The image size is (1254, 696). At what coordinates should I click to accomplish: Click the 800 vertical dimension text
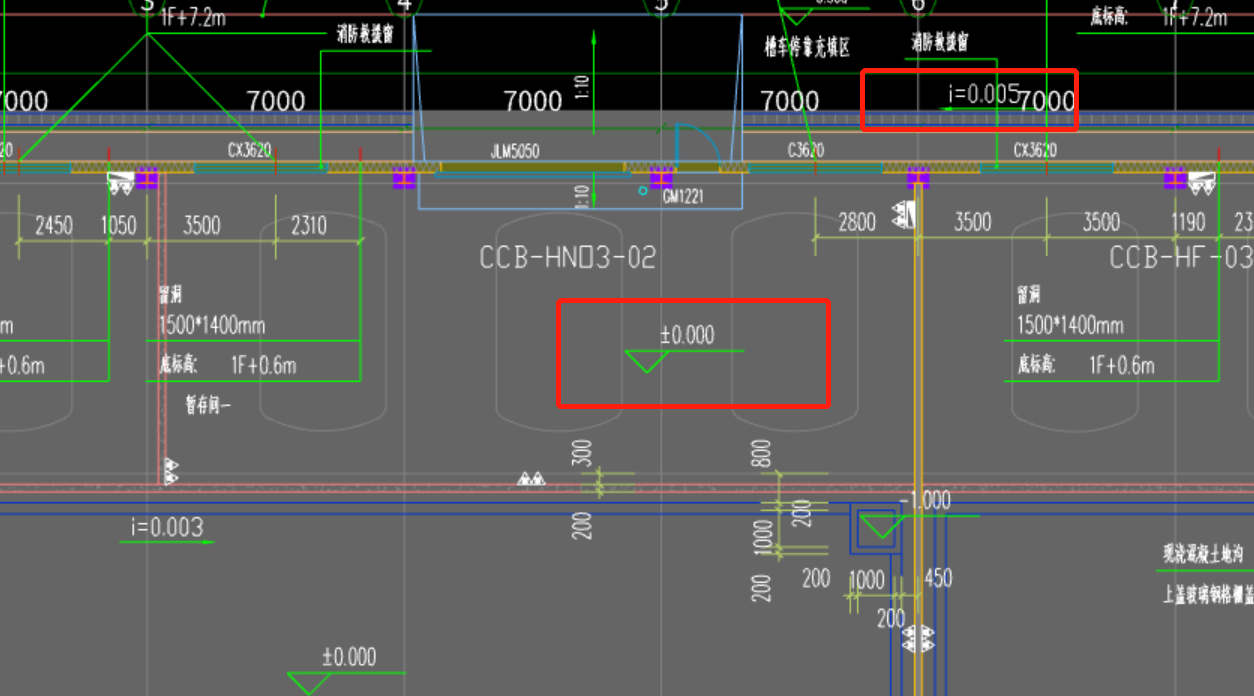point(762,455)
